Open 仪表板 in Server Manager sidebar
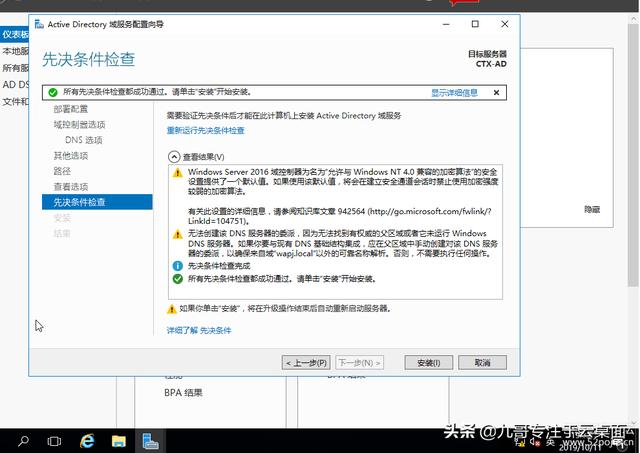 click(15, 34)
